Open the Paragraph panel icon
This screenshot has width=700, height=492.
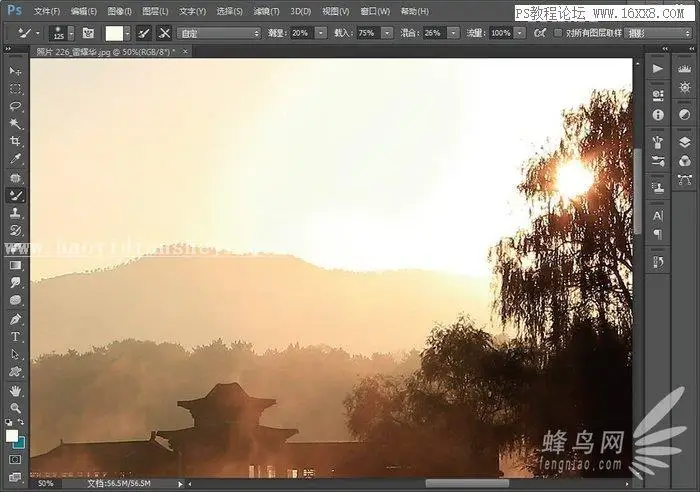tap(658, 234)
